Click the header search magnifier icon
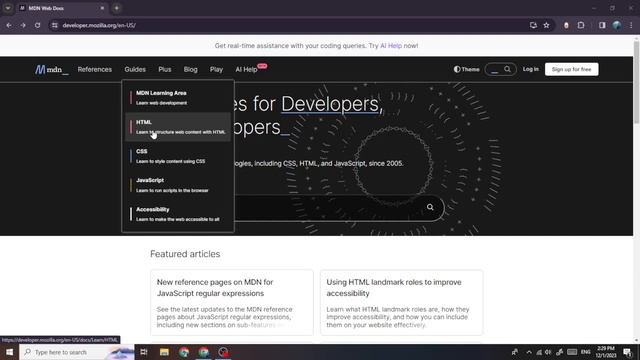This screenshot has height=360, width=640. 507,69
